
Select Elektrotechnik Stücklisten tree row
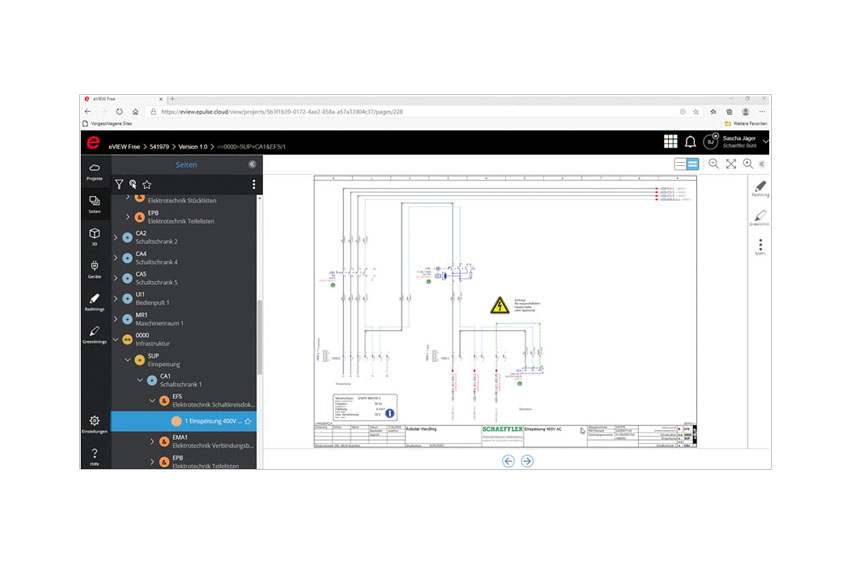tap(184, 198)
